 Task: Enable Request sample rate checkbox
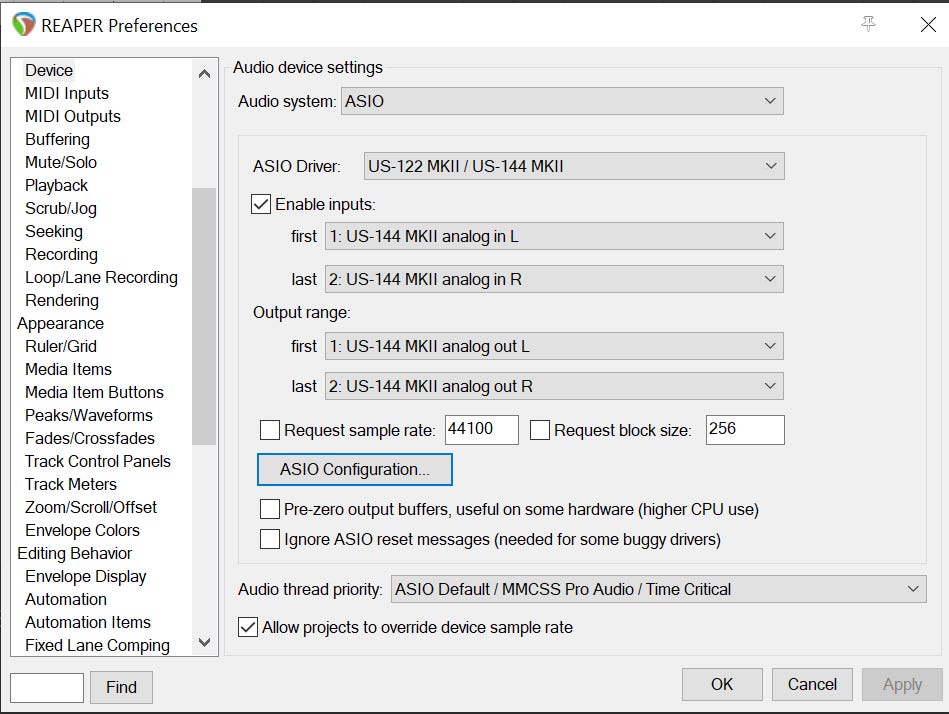pyautogui.click(x=270, y=430)
